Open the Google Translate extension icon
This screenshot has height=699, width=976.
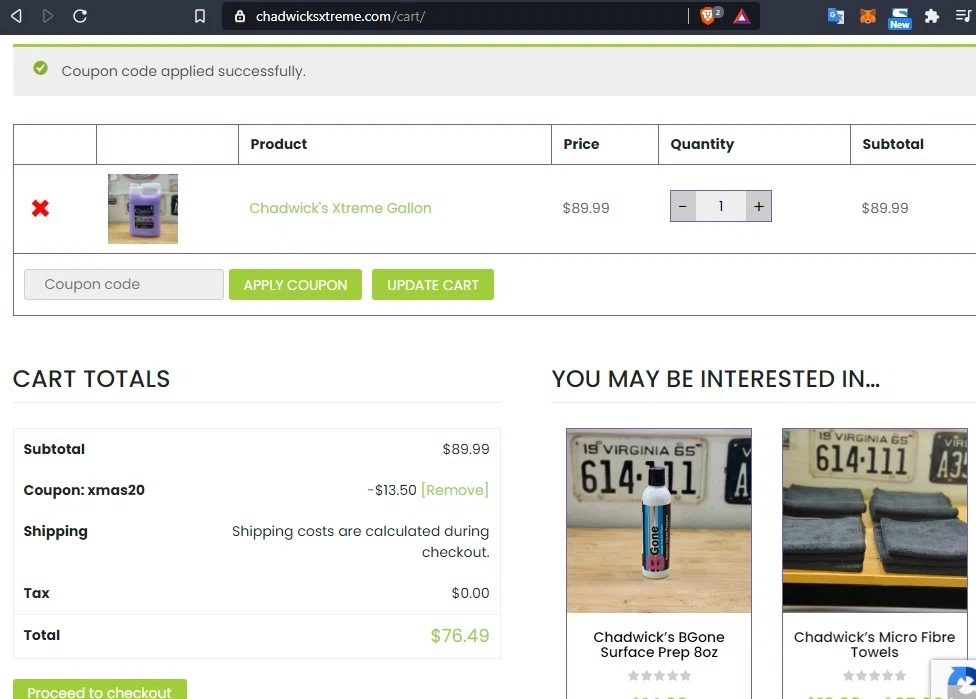tap(835, 16)
